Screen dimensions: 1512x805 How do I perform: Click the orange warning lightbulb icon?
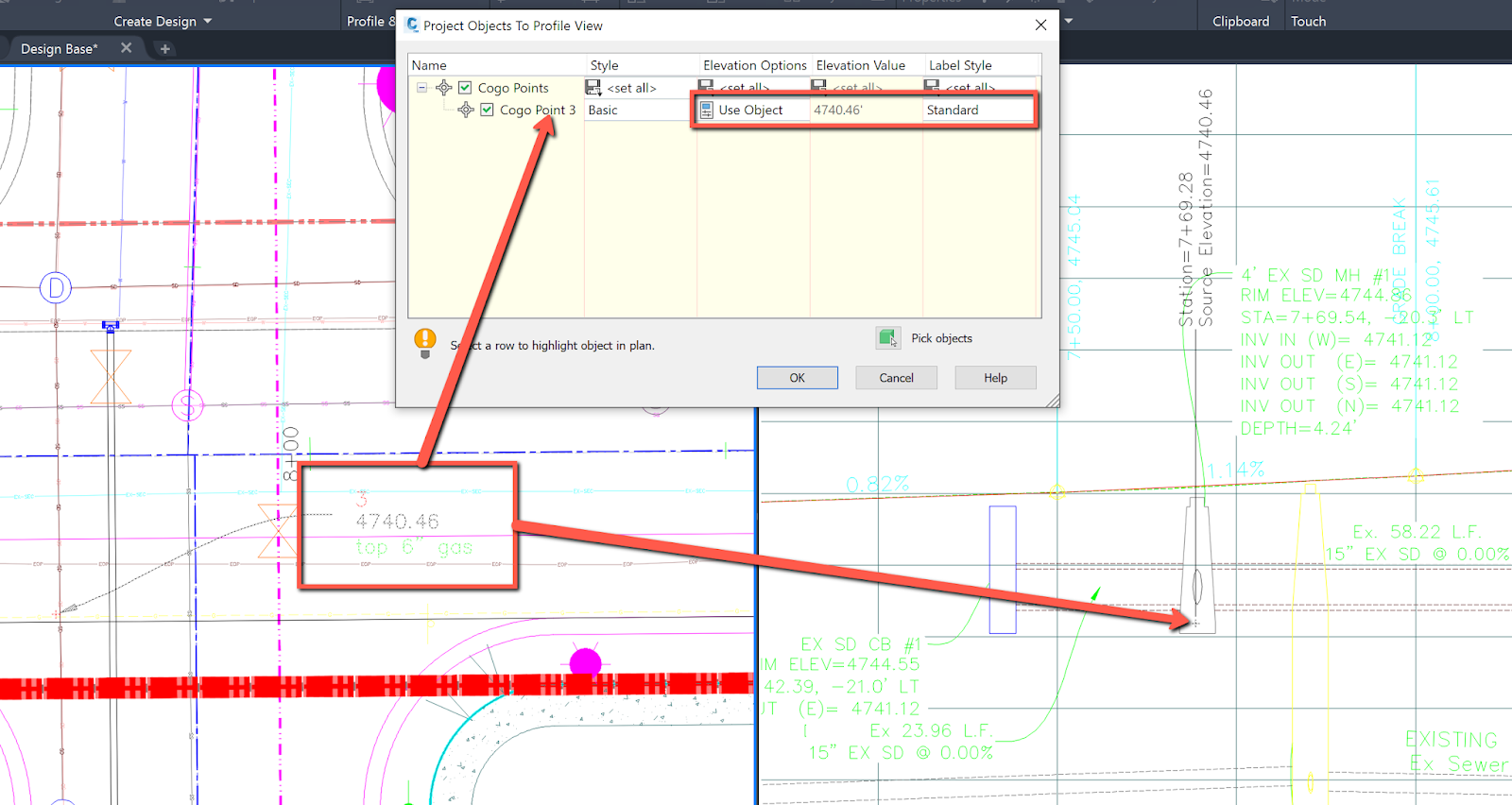point(425,340)
